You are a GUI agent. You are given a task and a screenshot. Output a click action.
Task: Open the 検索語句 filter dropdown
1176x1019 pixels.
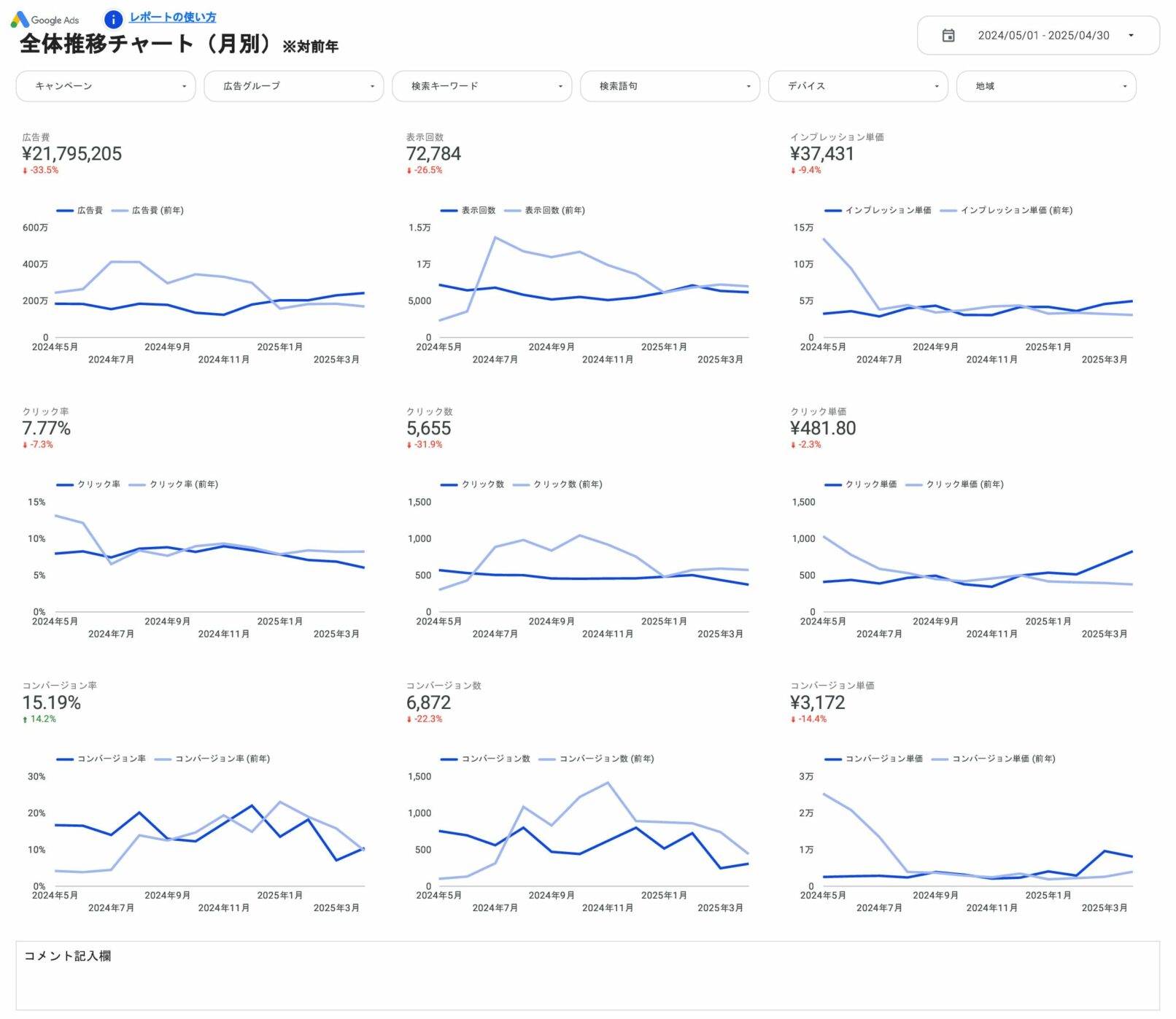670,86
